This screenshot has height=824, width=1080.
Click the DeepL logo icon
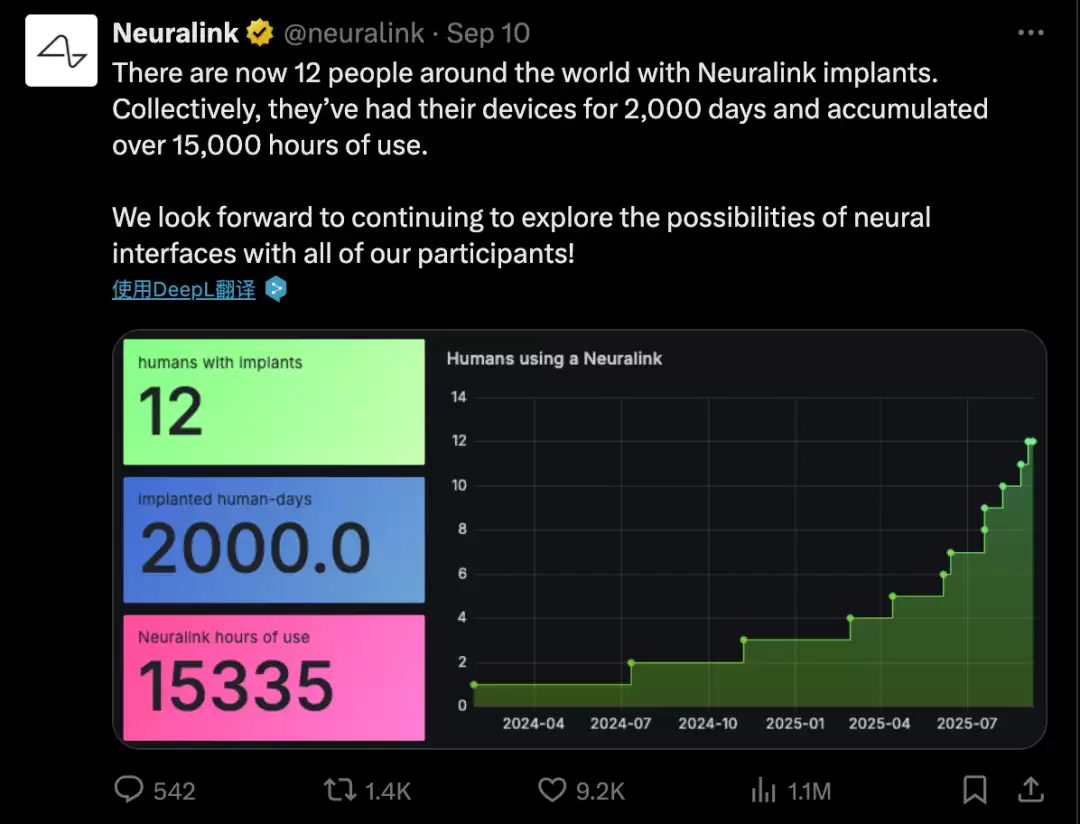click(275, 290)
